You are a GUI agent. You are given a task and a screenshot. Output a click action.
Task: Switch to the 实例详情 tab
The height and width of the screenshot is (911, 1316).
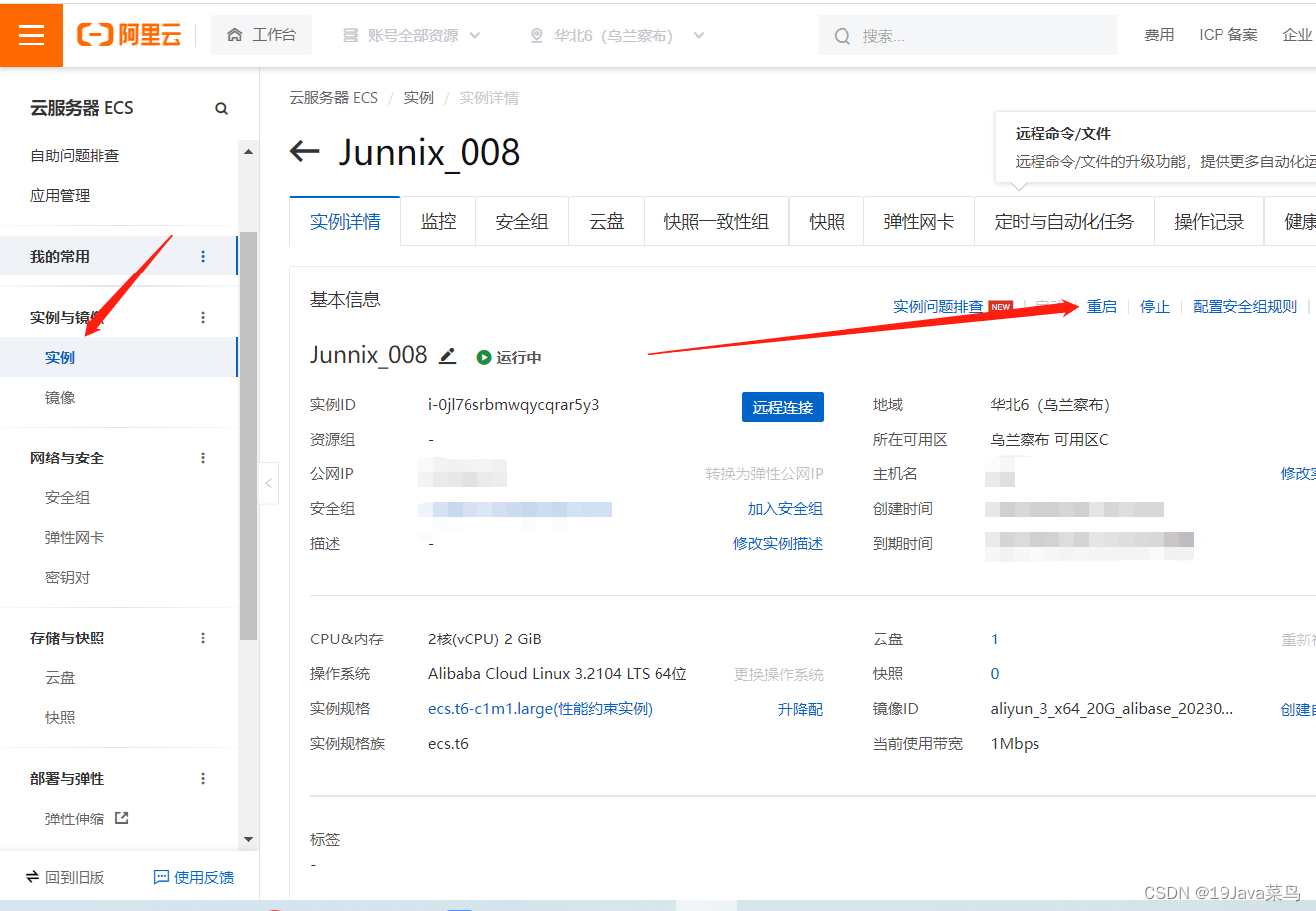point(345,221)
